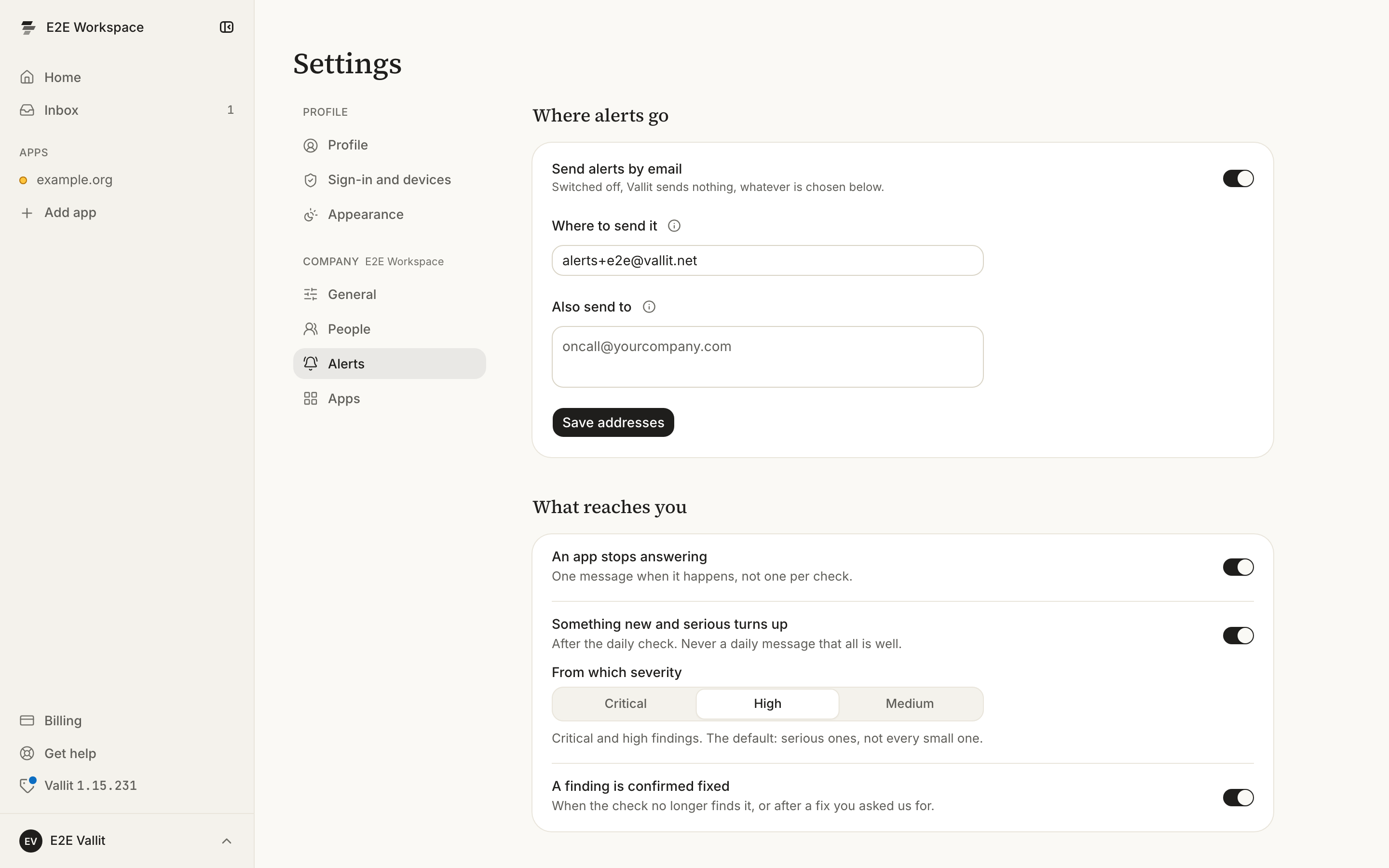Viewport: 1389px width, 868px height.
Task: Open Sign-in and devices settings
Action: (390, 180)
